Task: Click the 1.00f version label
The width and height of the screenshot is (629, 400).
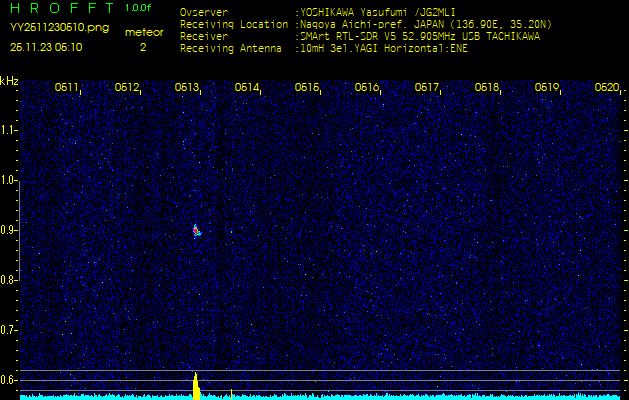Action: point(139,8)
